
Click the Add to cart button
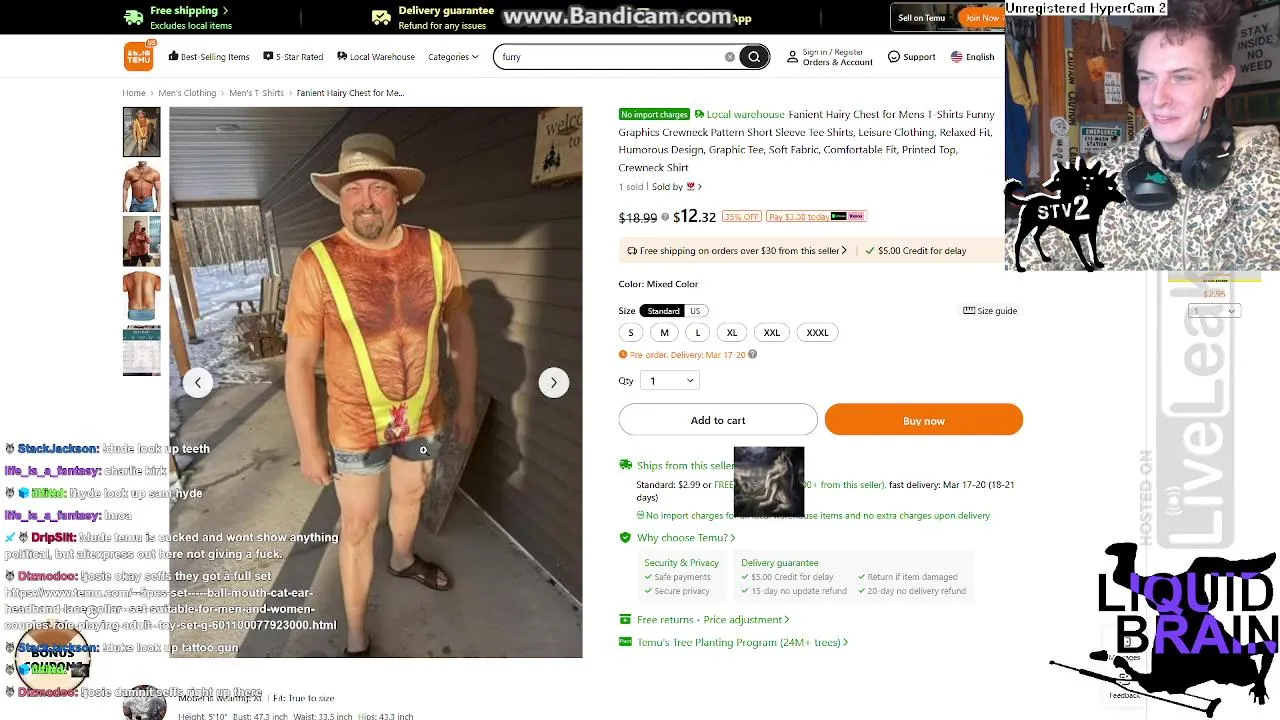[718, 420]
